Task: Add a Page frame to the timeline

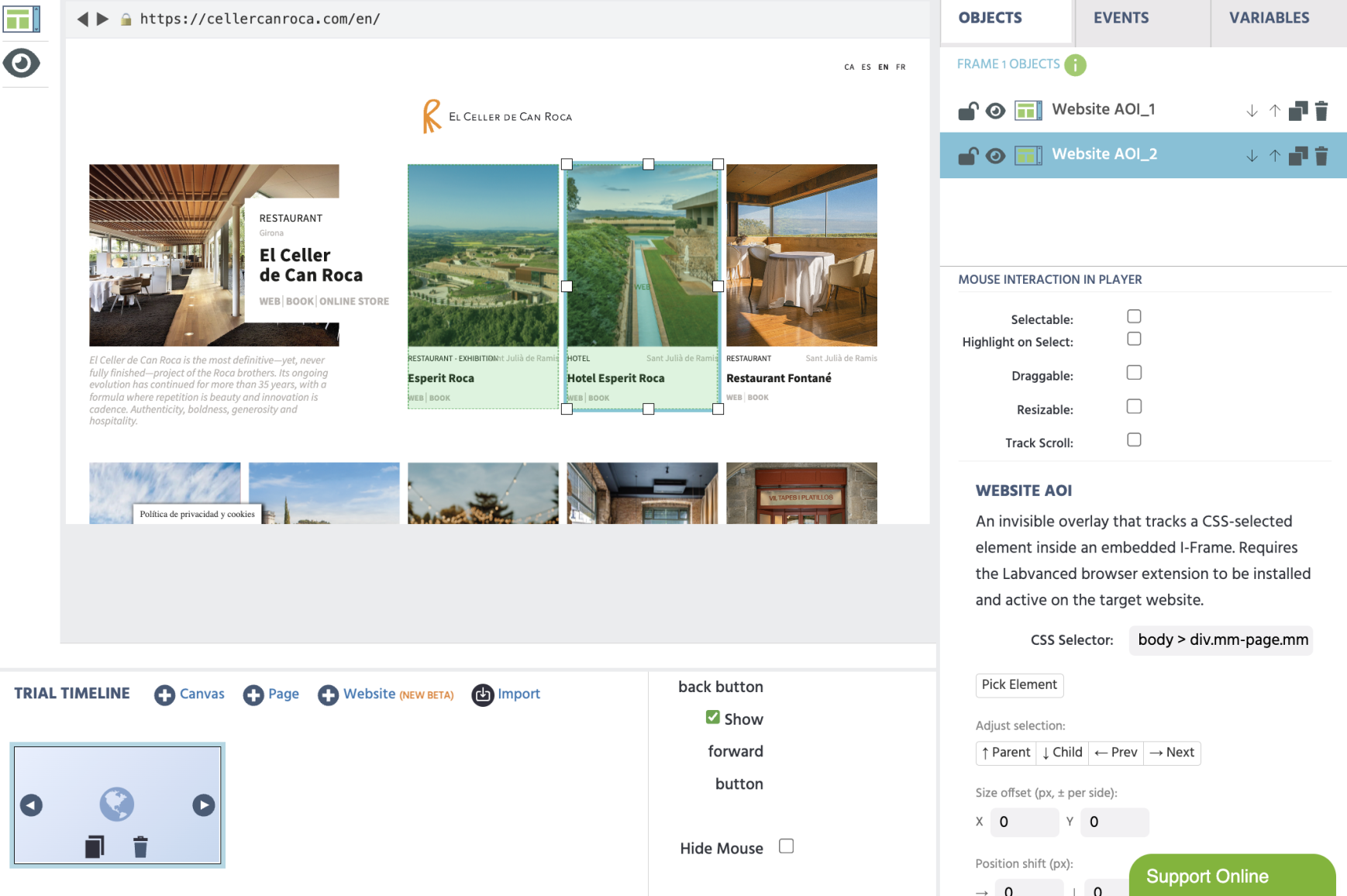Action: pos(271,694)
